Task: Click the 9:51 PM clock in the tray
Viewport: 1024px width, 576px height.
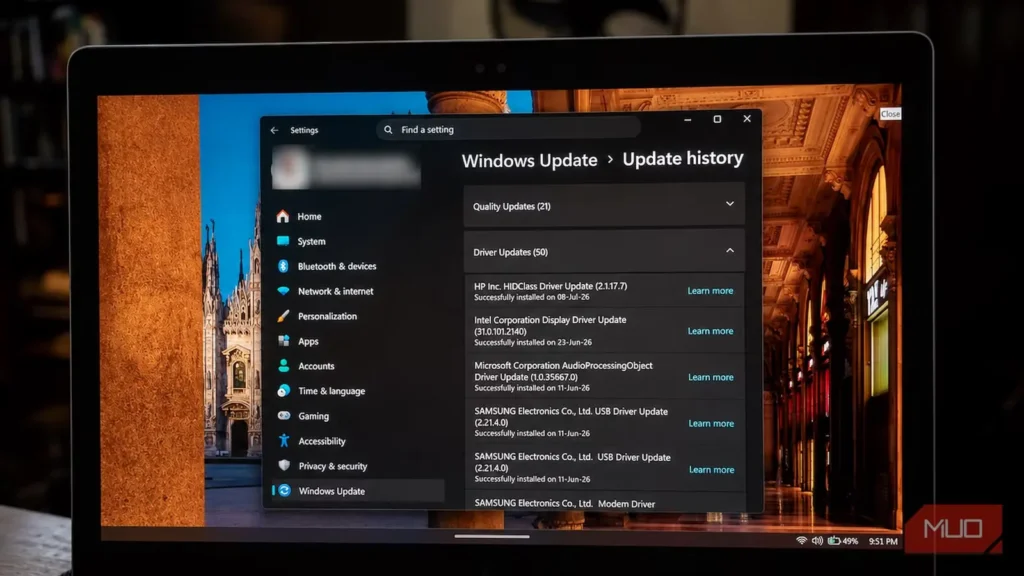Action: tap(883, 541)
